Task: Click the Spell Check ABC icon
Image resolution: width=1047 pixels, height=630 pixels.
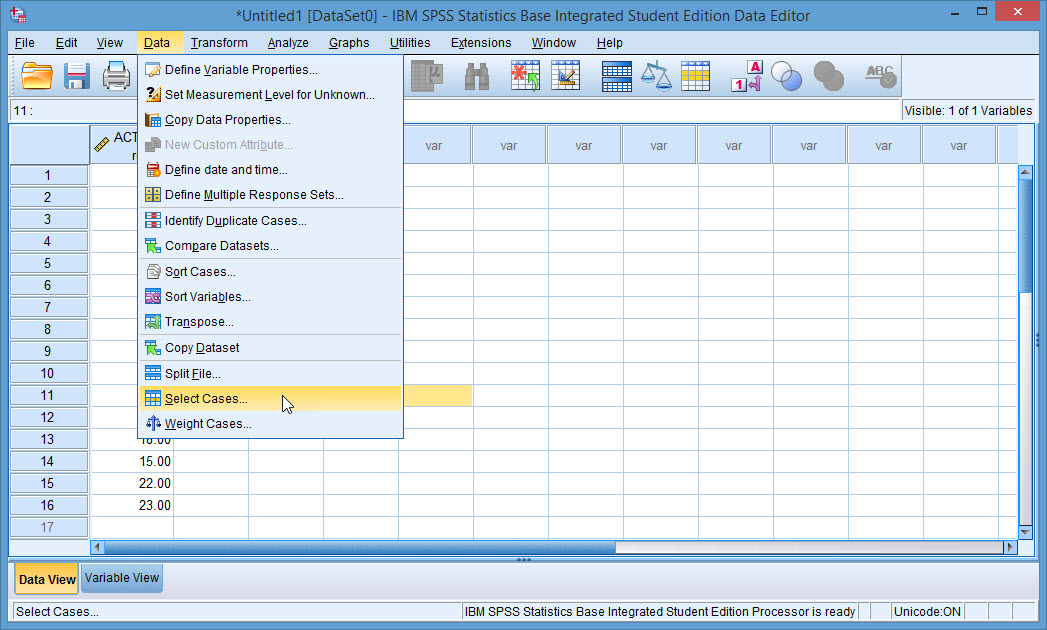Action: pos(880,76)
